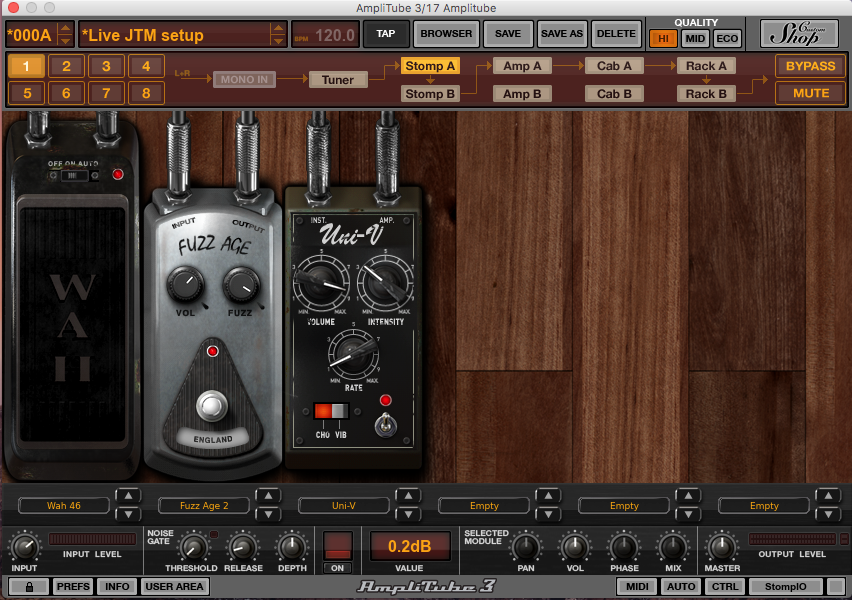Open next preset after Live JTM setup
The image size is (852, 600).
[x=278, y=41]
